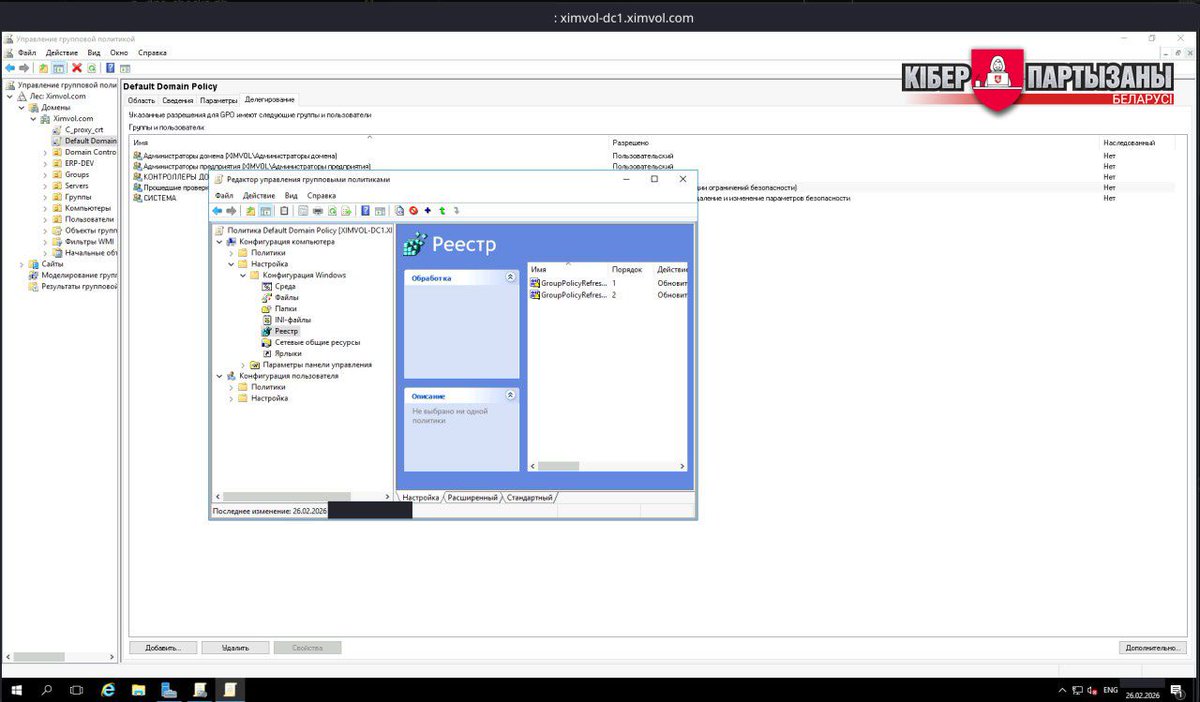
Task: Click blue plus add icon in Editor toolbar
Action: coord(428,211)
